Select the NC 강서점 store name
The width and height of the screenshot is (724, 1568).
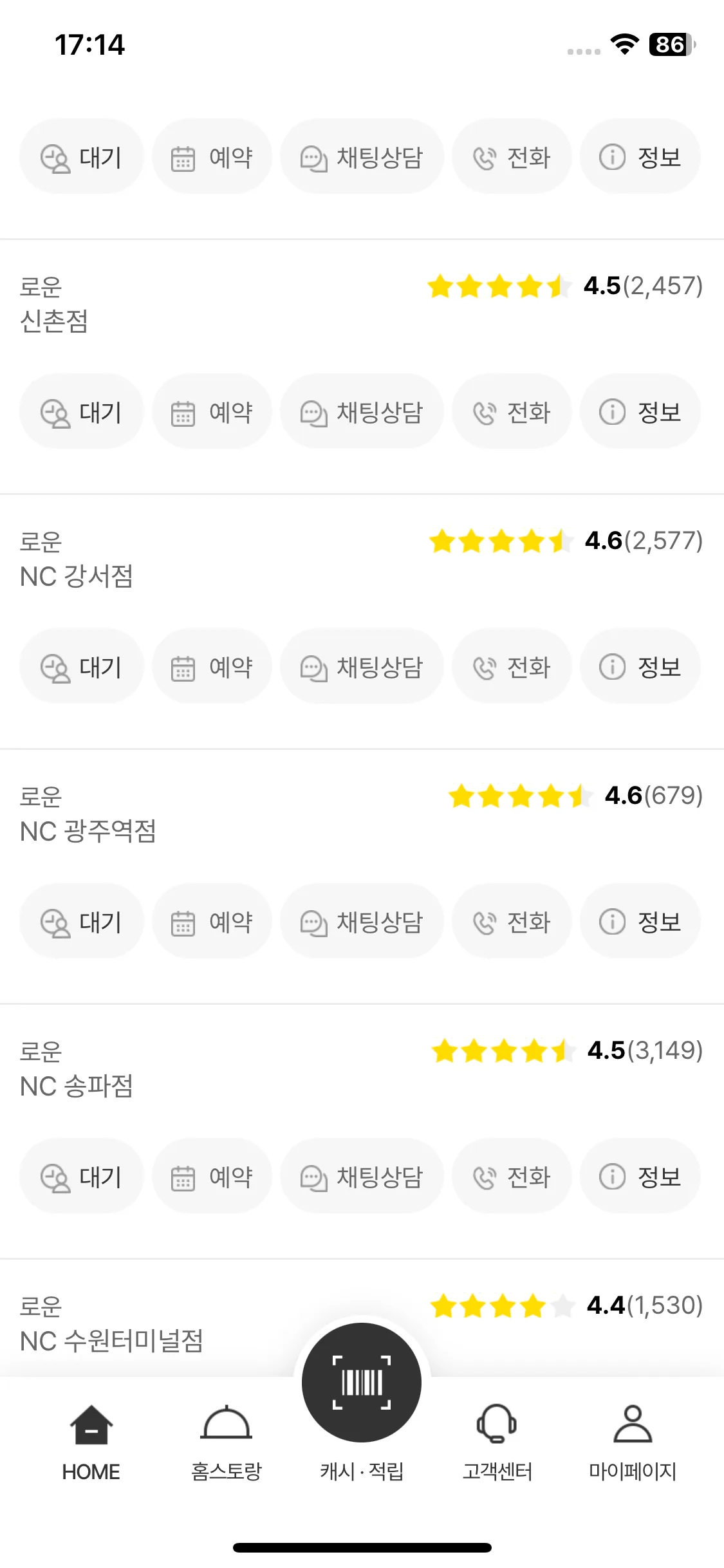point(77,576)
